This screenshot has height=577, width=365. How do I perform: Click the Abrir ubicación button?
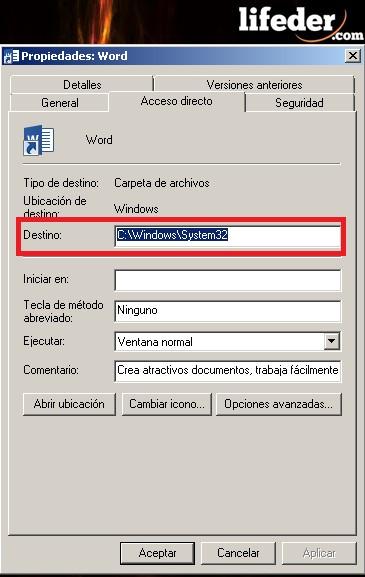point(69,404)
